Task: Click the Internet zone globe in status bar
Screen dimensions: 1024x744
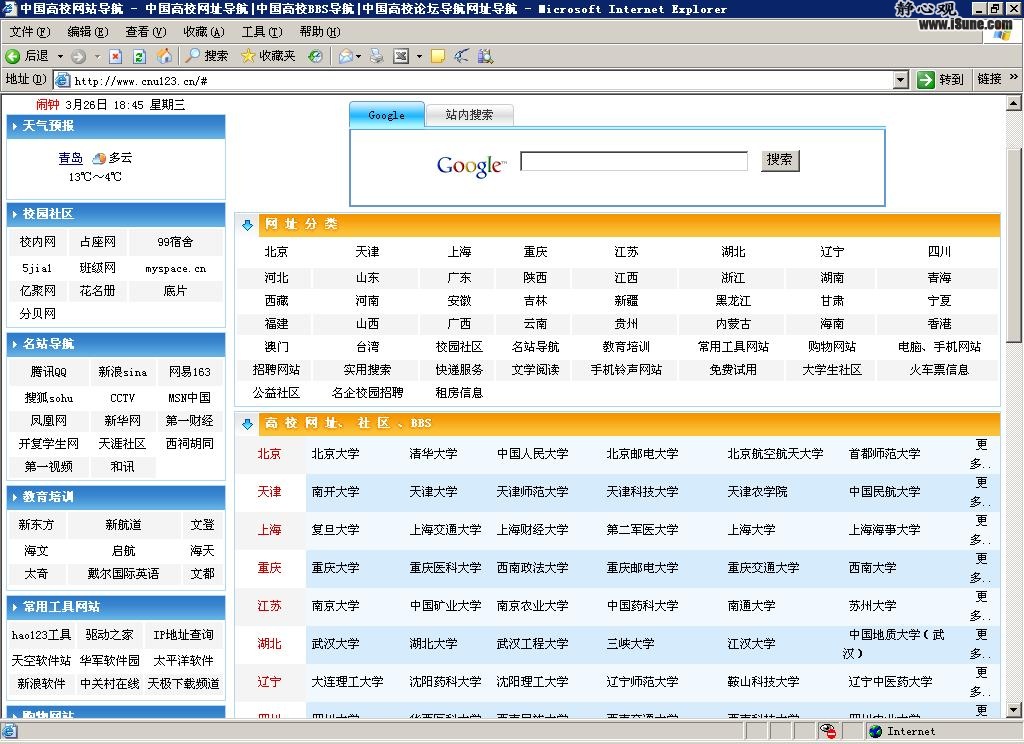Action: (876, 731)
